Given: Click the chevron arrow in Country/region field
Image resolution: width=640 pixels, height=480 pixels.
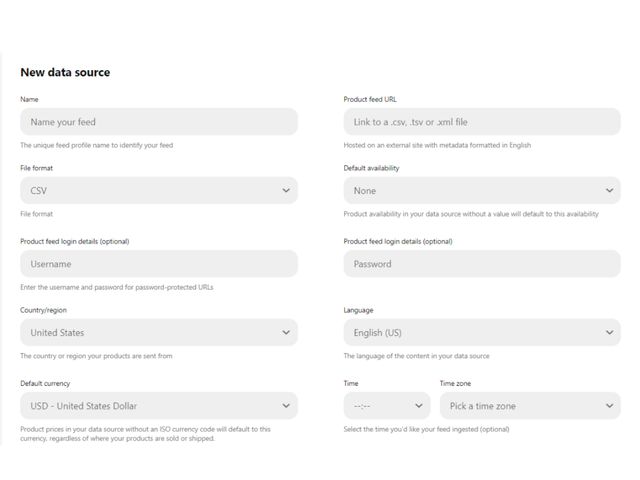Looking at the screenshot, I should tap(286, 332).
